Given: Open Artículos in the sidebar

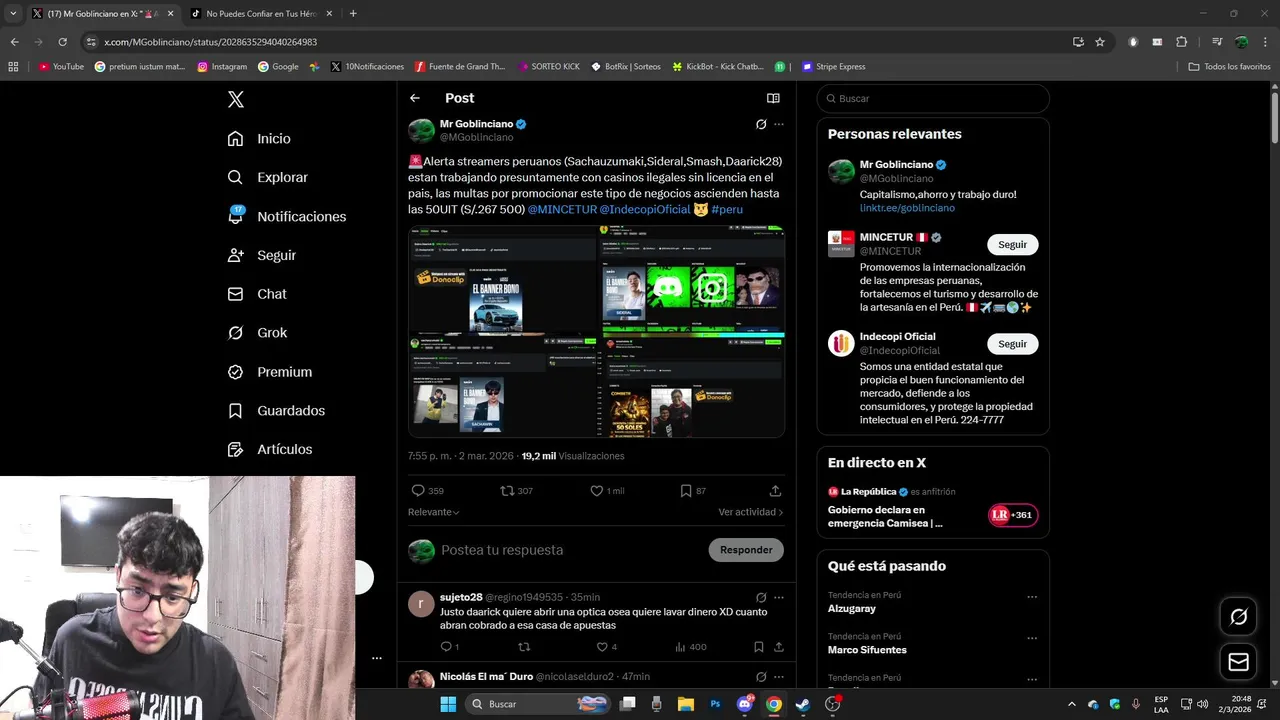Looking at the screenshot, I should [x=269, y=450].
